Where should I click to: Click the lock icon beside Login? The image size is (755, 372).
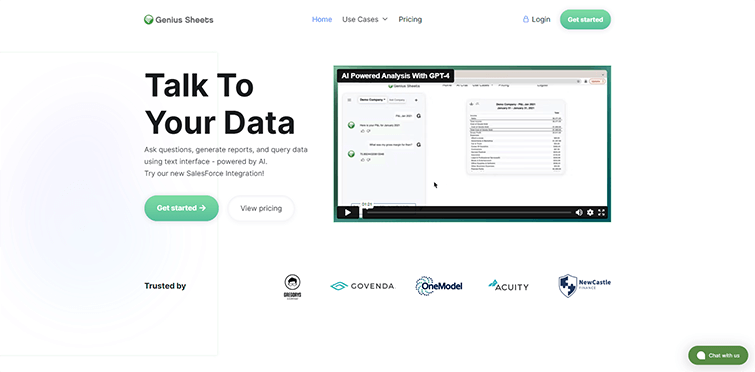point(526,19)
